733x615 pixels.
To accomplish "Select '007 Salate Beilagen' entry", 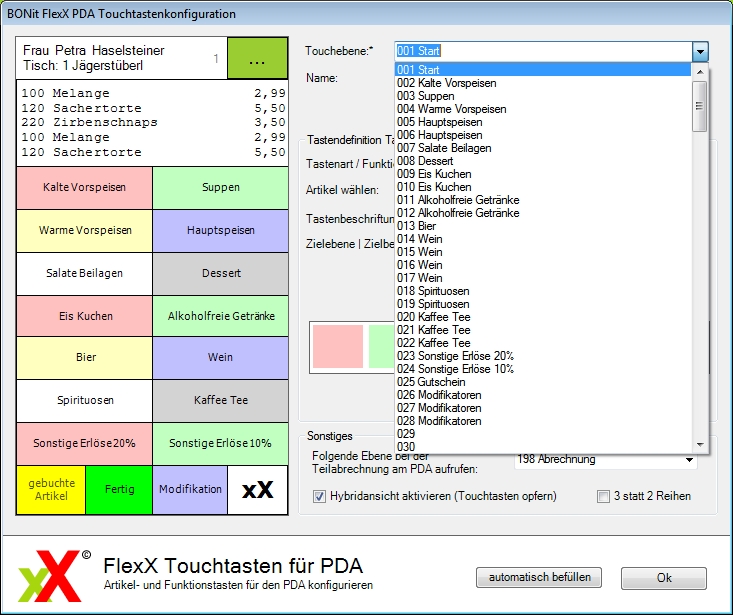I will pyautogui.click(x=542, y=148).
